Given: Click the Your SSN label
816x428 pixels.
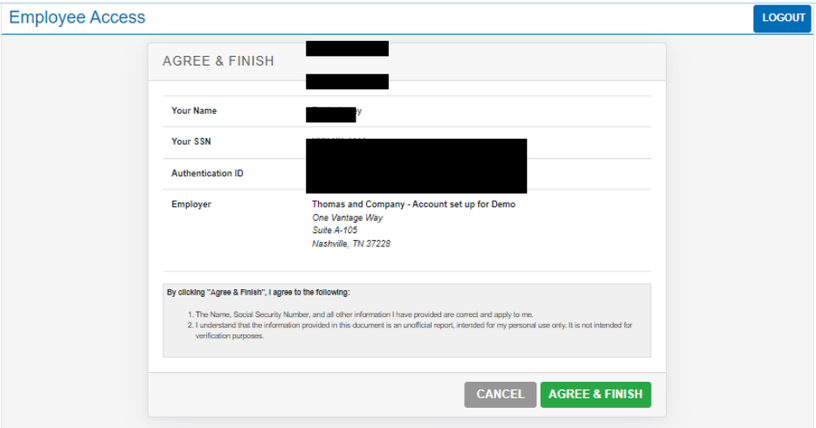Looking at the screenshot, I should pyautogui.click(x=191, y=142).
